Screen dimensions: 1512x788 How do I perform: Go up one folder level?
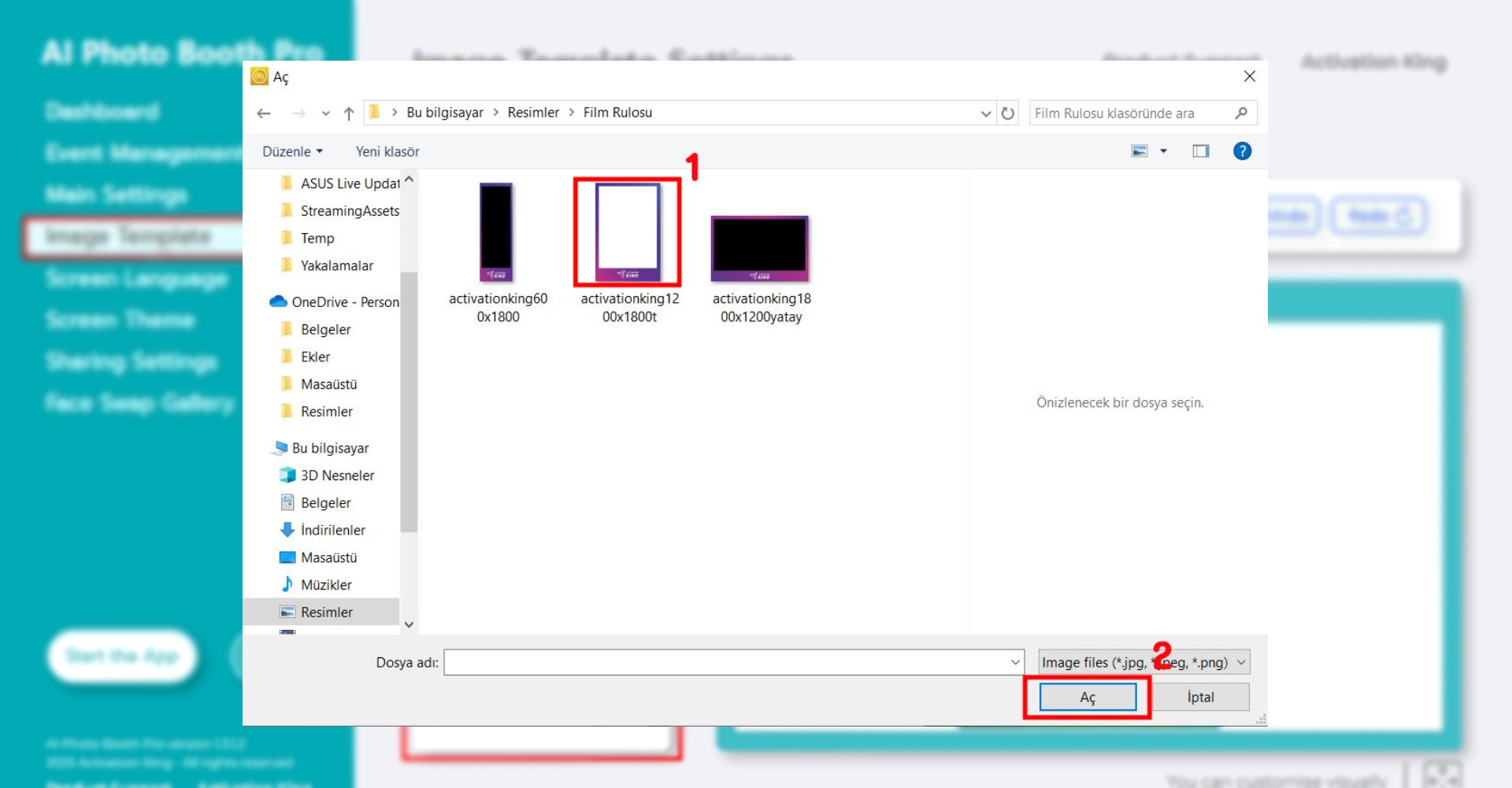click(349, 113)
